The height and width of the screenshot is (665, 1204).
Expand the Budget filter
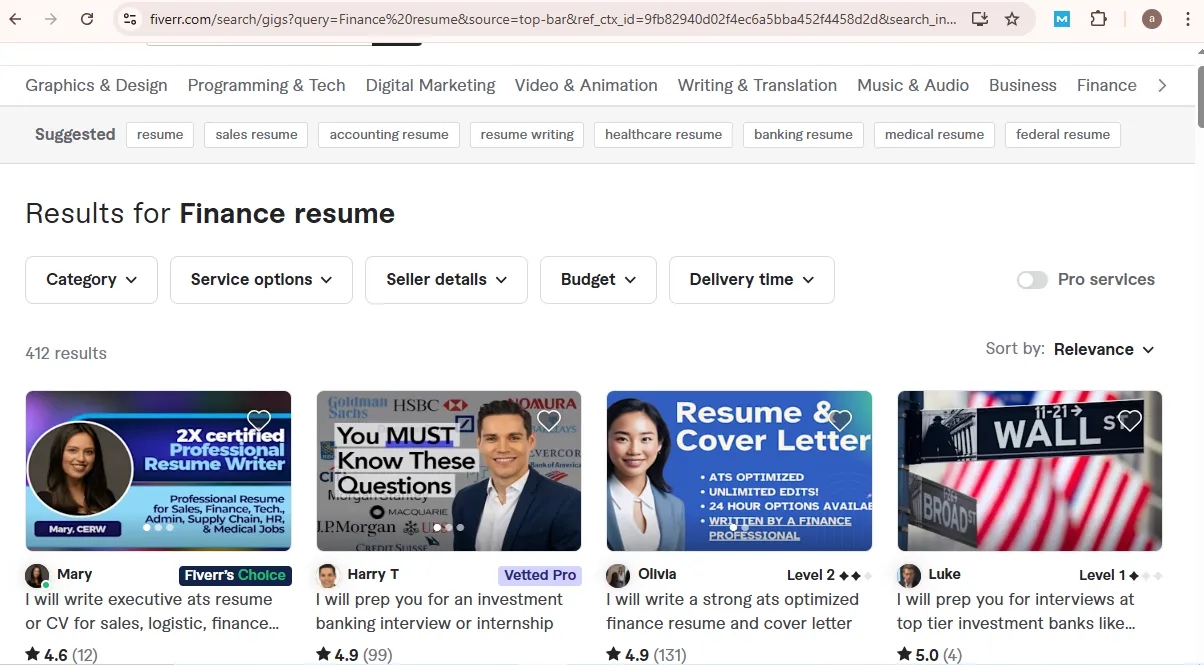[598, 280]
